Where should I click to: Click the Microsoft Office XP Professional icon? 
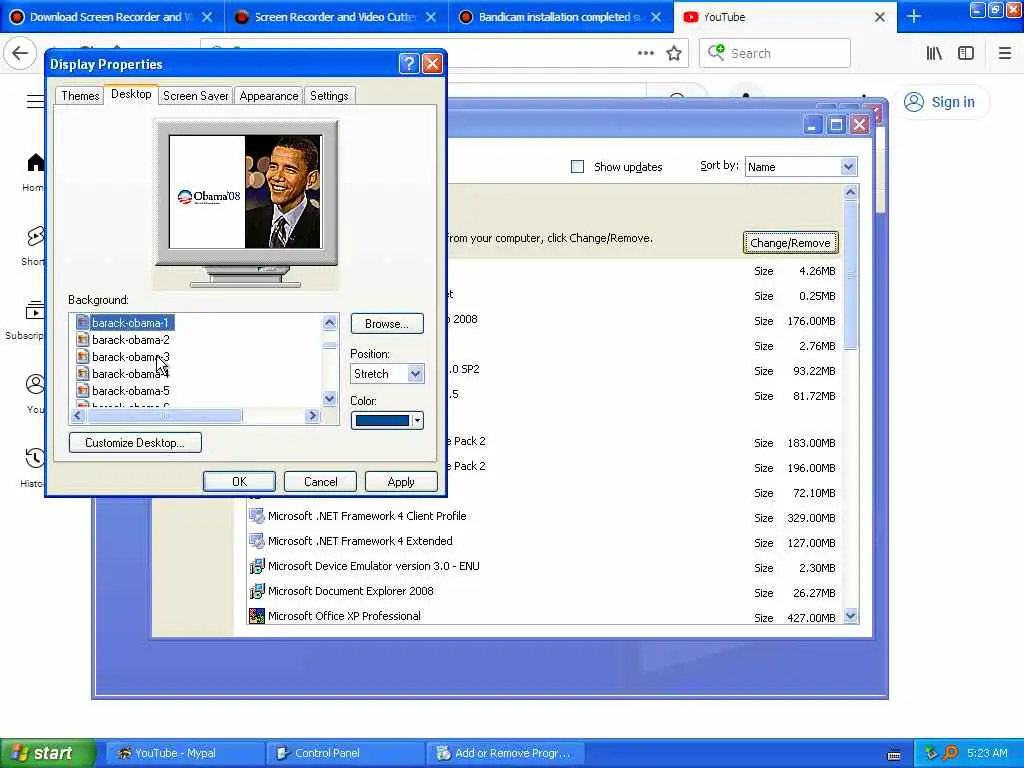[257, 616]
